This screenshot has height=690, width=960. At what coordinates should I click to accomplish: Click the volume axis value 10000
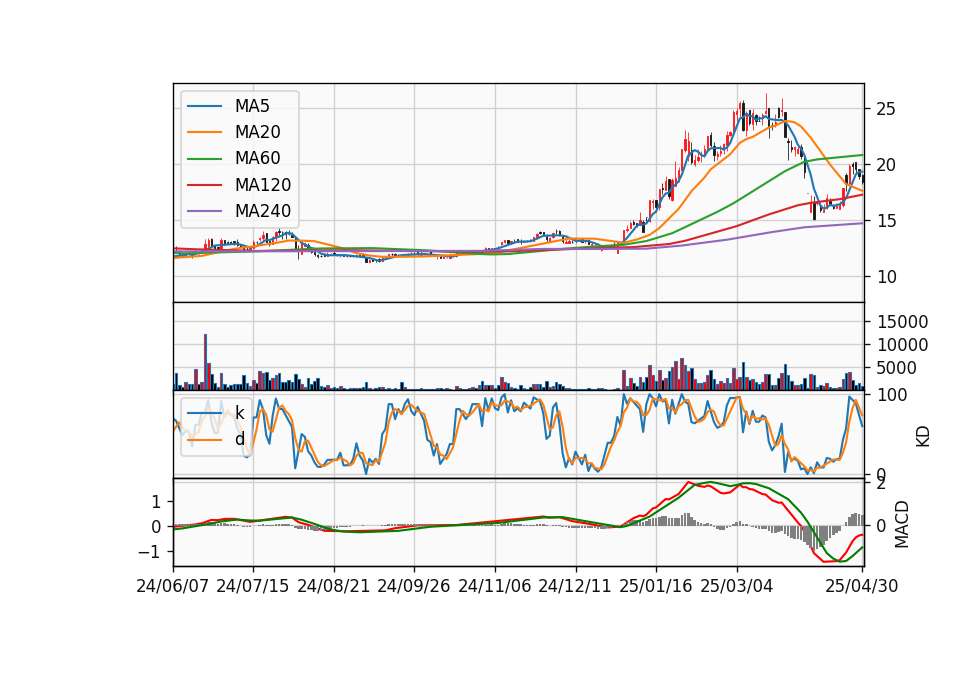click(x=903, y=345)
